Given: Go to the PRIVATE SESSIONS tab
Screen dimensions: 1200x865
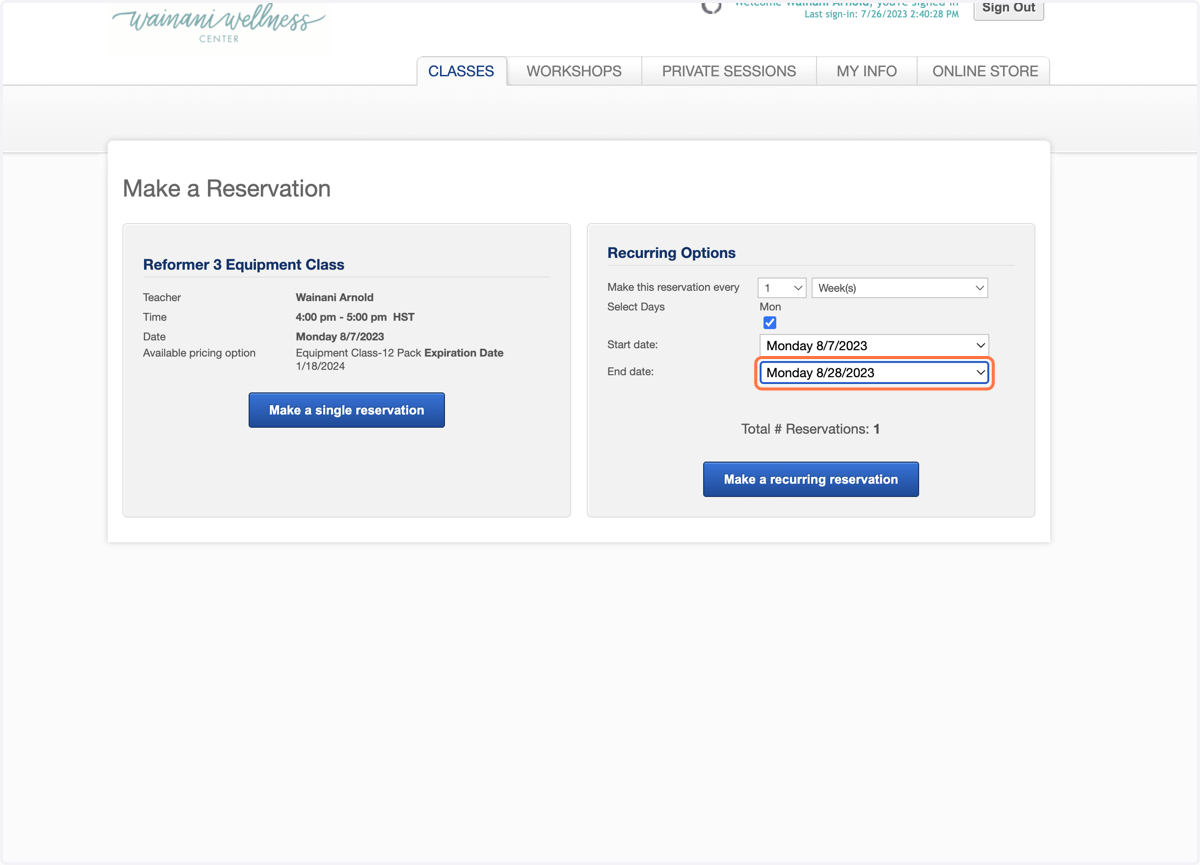Looking at the screenshot, I should (729, 71).
